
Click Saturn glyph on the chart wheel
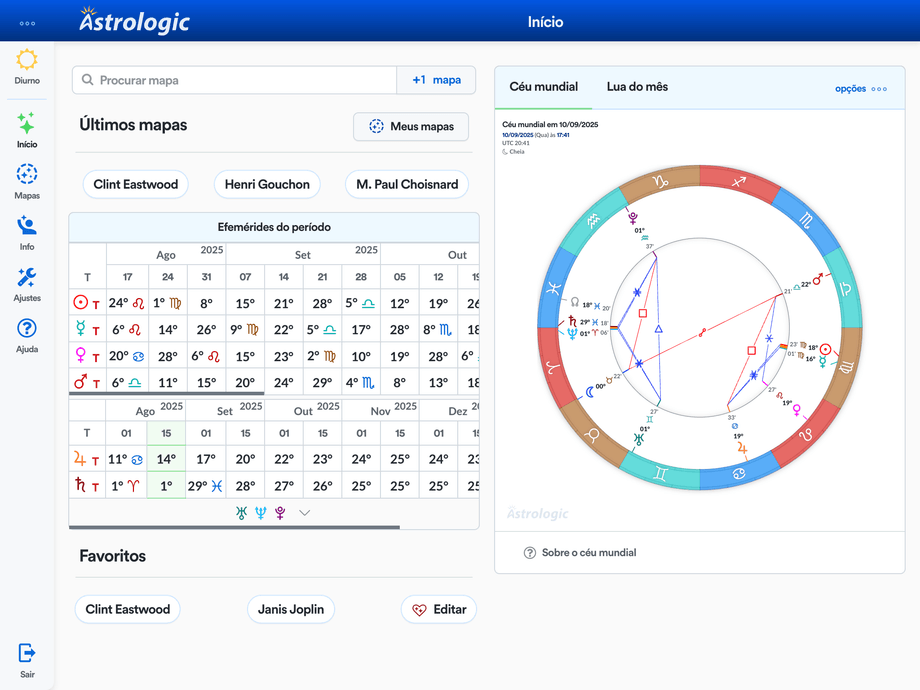pos(573,321)
